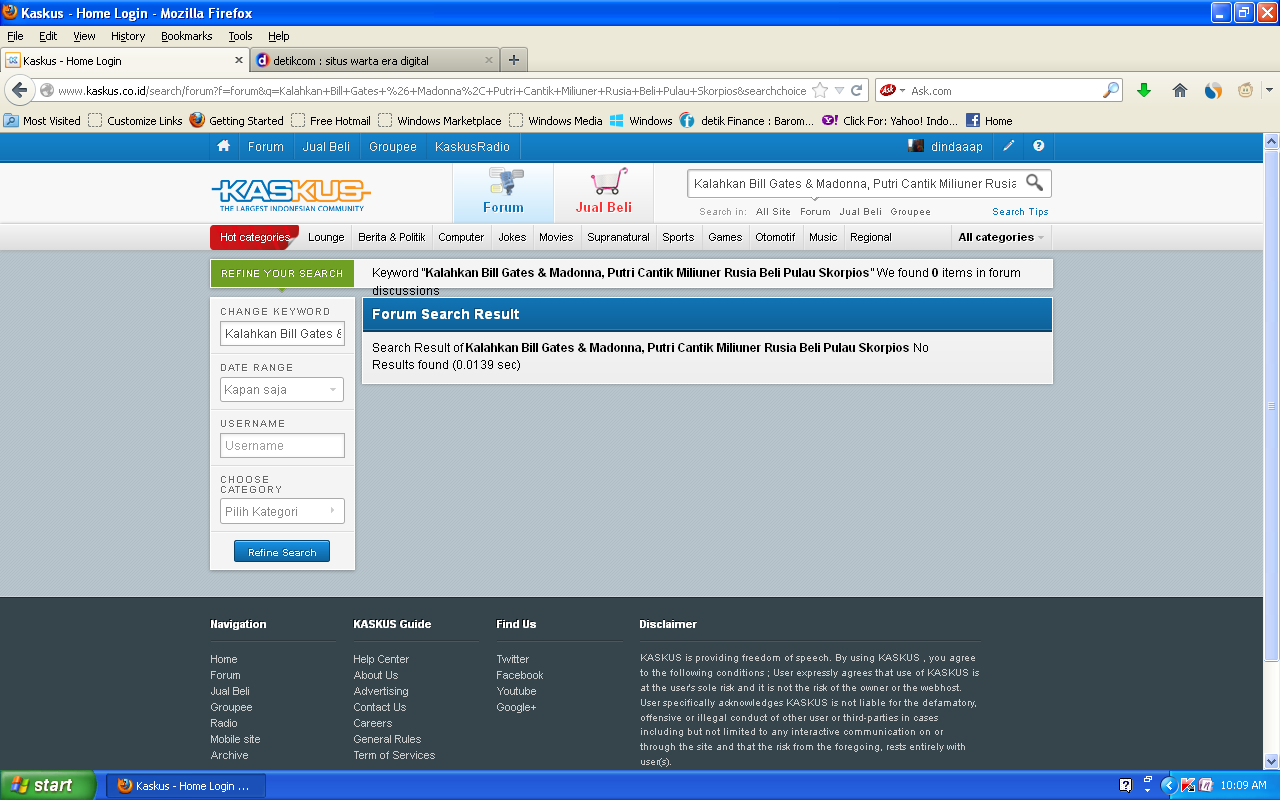The height and width of the screenshot is (800, 1280).
Task: Open the detik Finance bookmark
Action: tap(746, 121)
